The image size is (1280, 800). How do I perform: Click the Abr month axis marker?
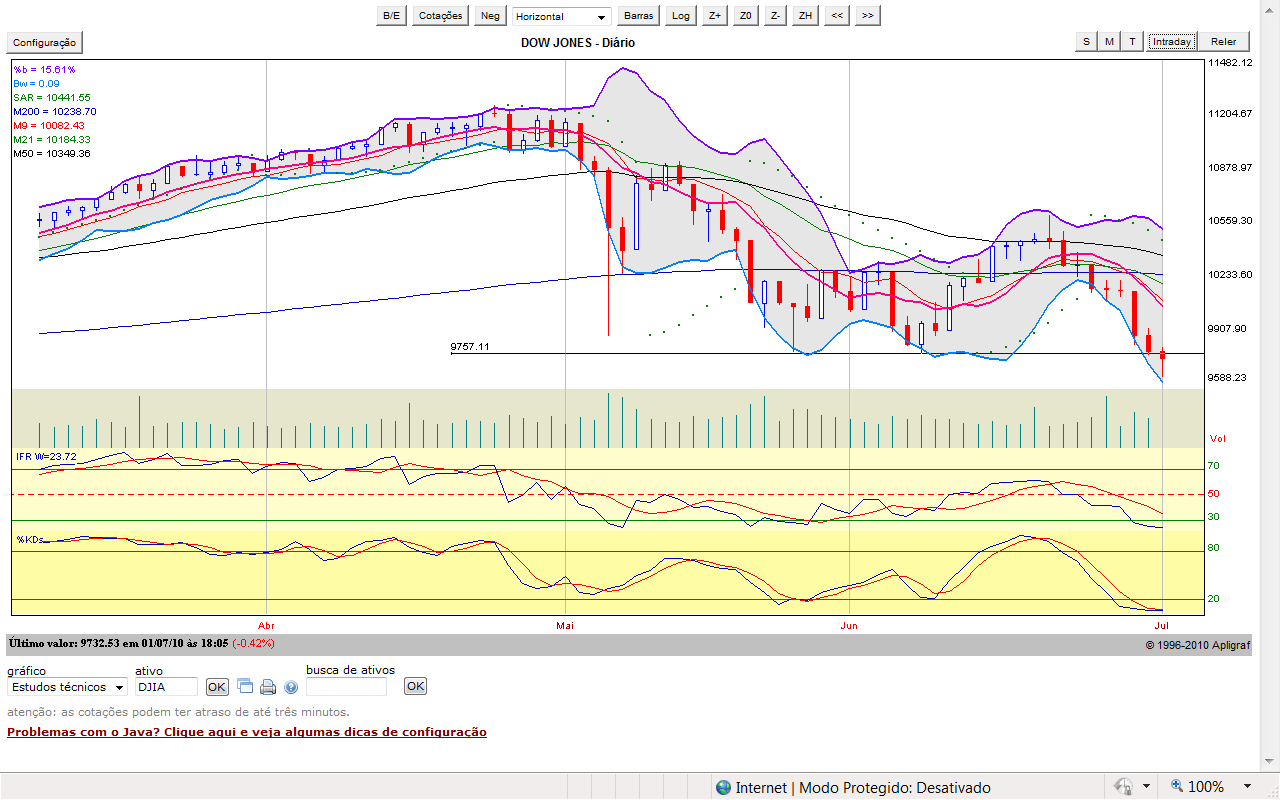(266, 625)
